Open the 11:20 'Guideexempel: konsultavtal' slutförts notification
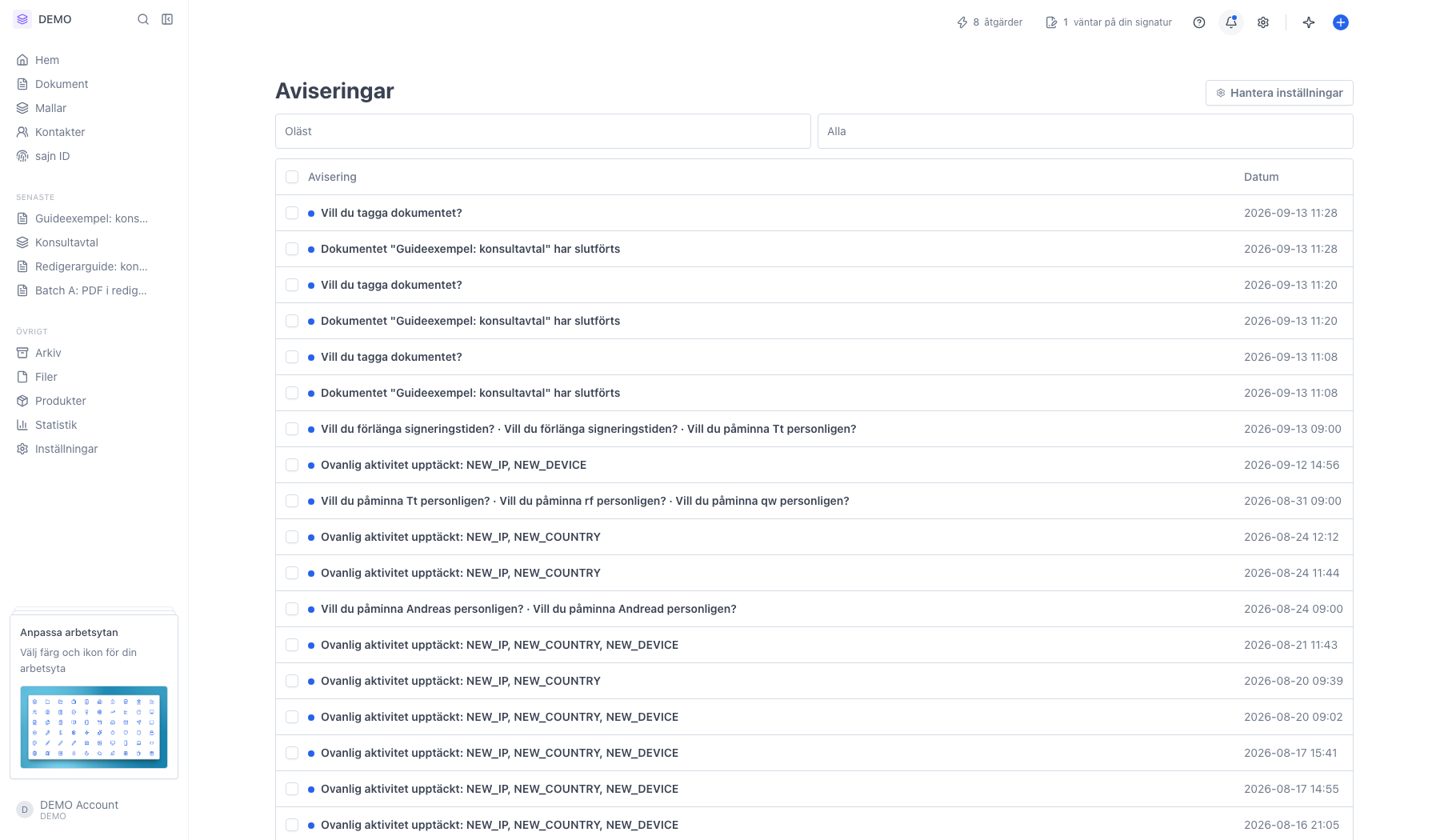This screenshot has width=1440, height=840. (470, 321)
